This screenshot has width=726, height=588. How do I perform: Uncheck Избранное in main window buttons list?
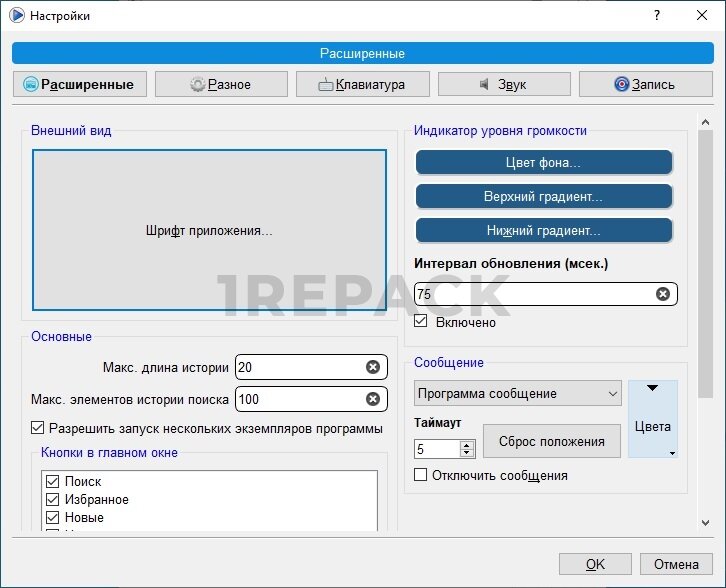pyautogui.click(x=53, y=499)
